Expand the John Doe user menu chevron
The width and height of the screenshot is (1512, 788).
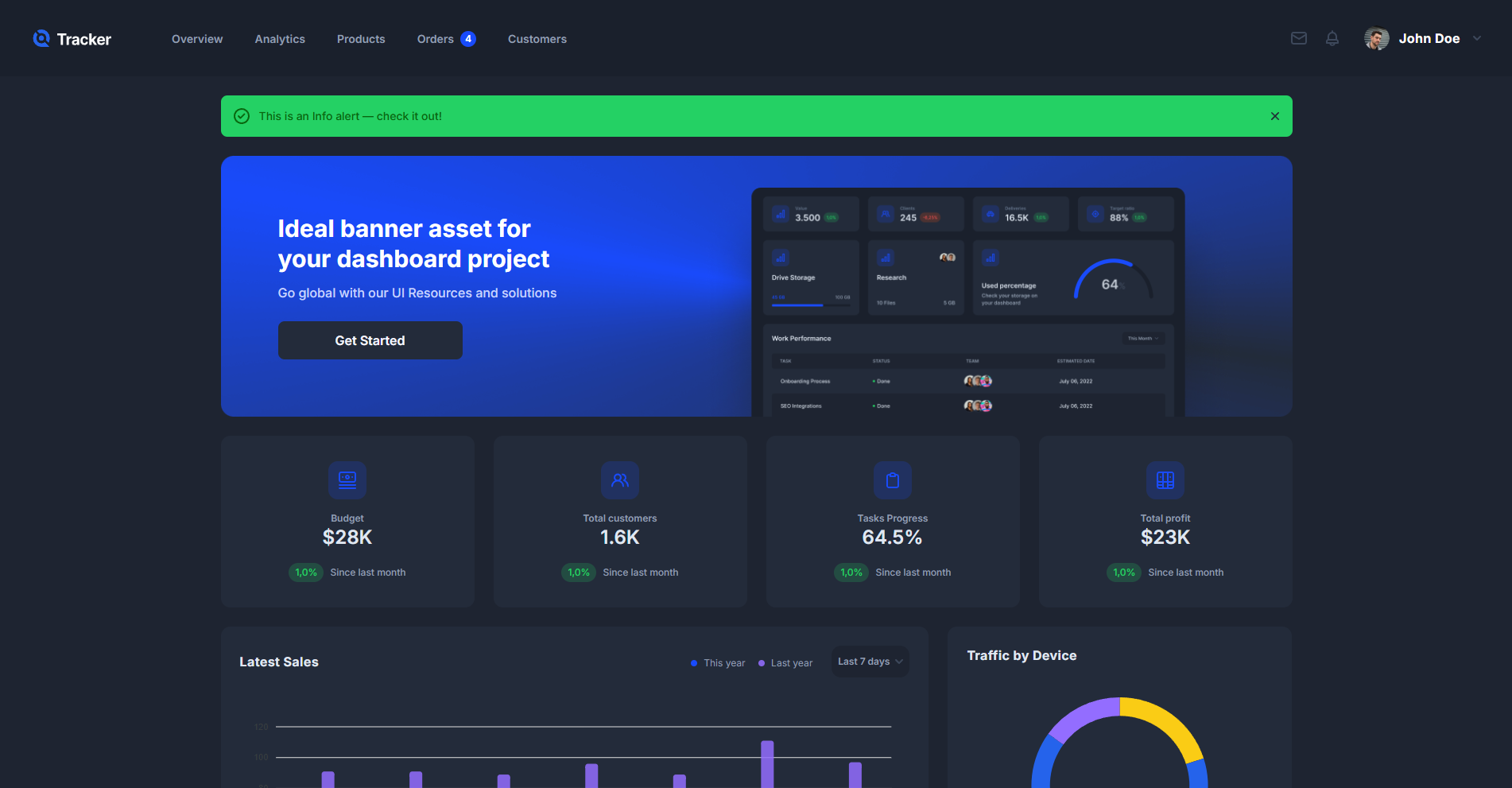1477,38
